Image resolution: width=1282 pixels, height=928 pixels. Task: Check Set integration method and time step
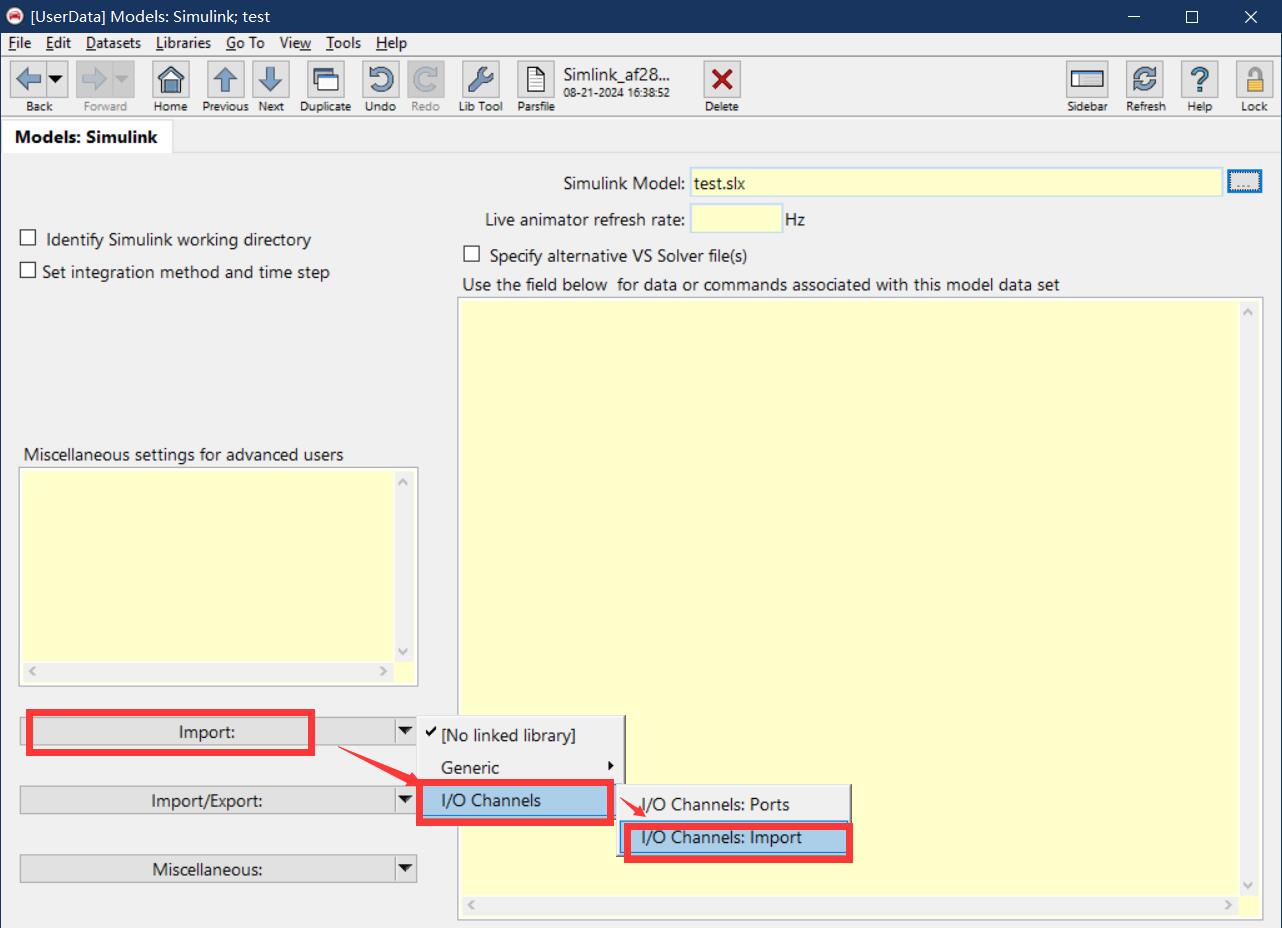pos(28,271)
